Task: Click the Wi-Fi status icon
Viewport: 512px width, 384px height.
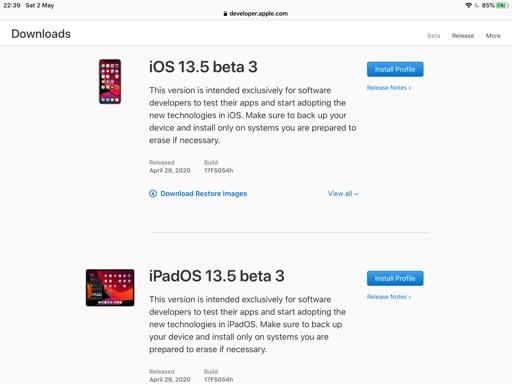Action: pyautogui.click(x=468, y=5)
